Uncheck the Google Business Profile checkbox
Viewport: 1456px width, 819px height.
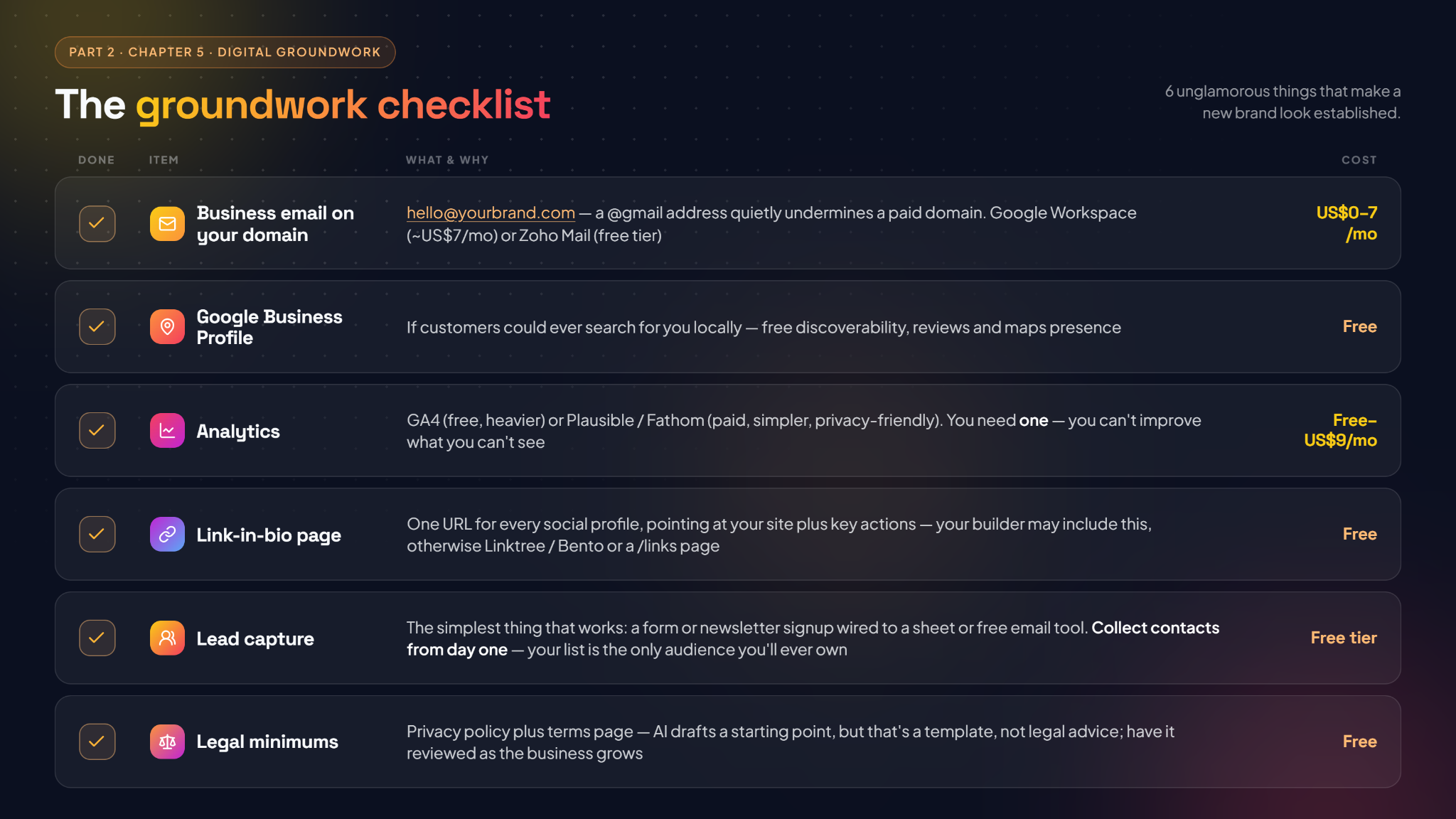[x=97, y=327]
